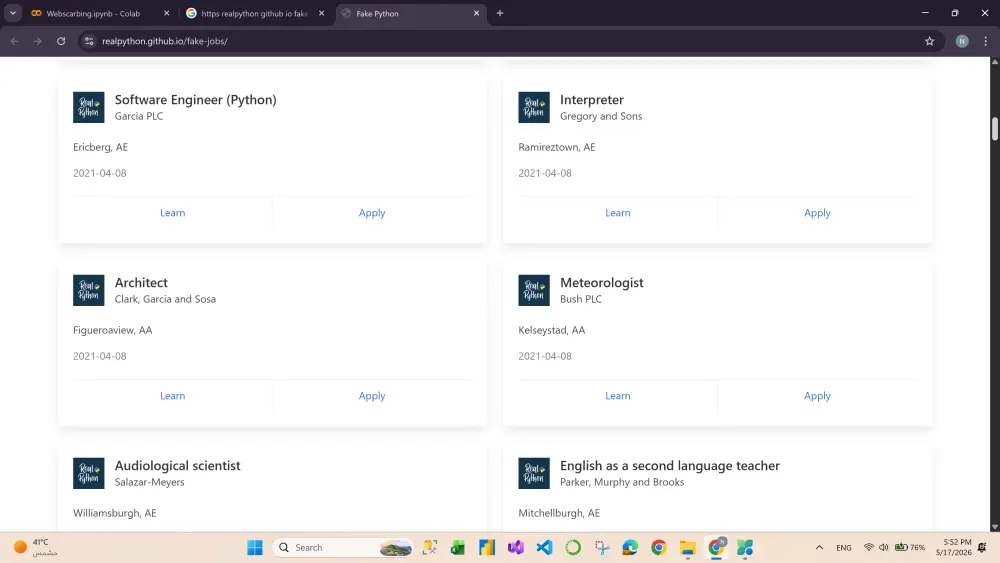
Task: Click Real Python logo on English teacher card
Action: coord(534,473)
